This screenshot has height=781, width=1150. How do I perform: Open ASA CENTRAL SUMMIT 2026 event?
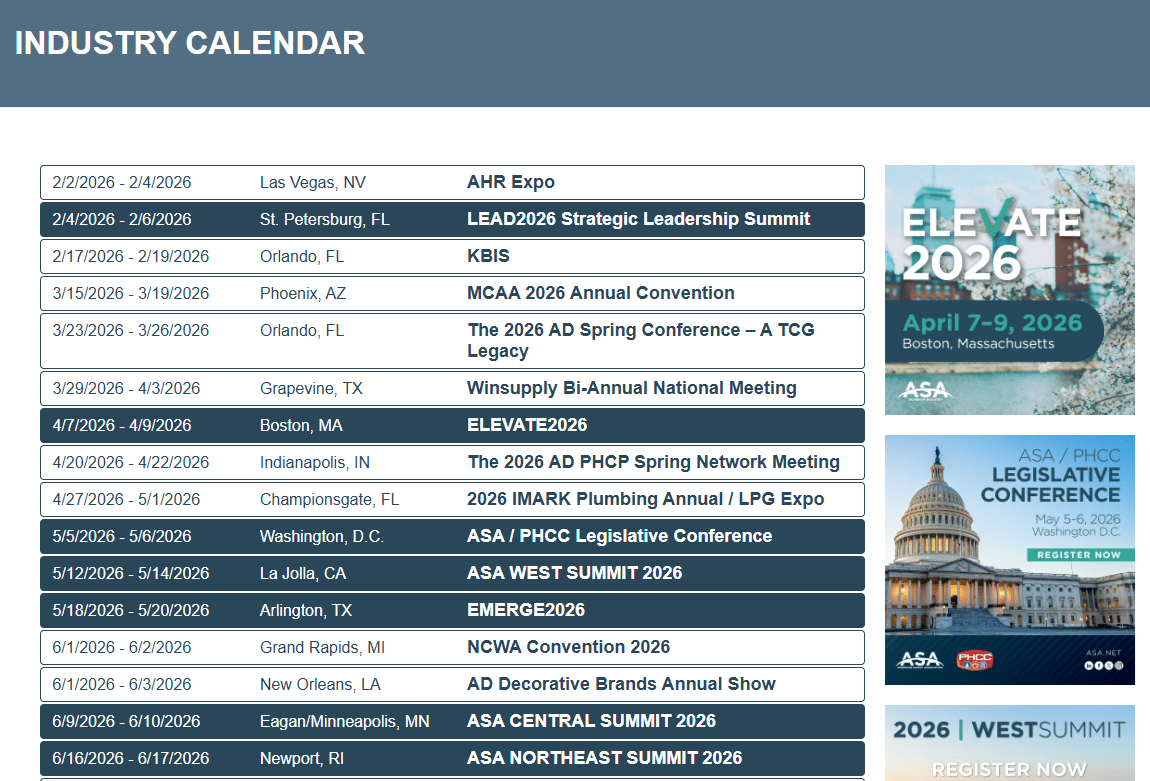(591, 721)
